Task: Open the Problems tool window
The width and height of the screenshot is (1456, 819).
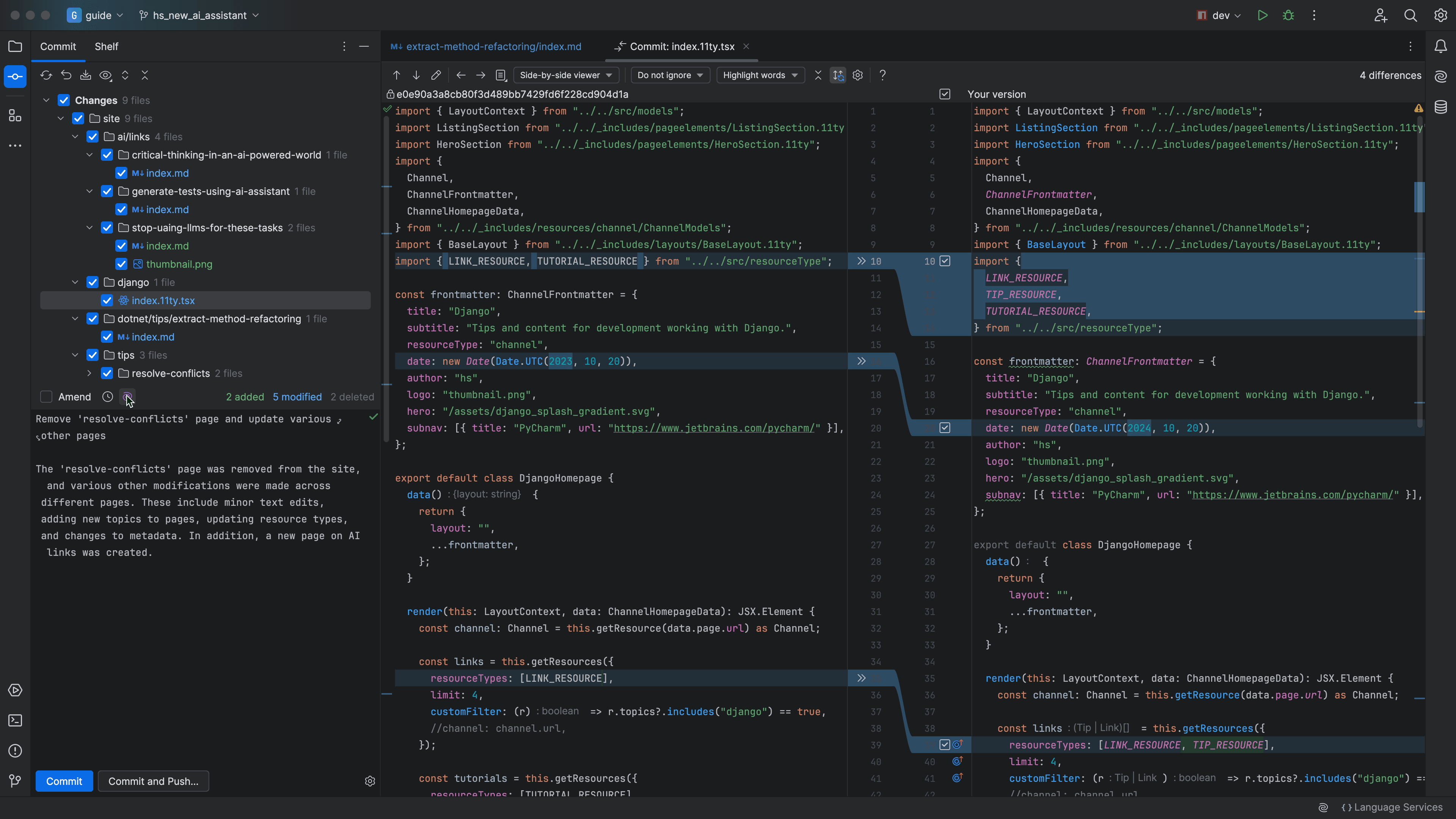Action: coord(15,751)
